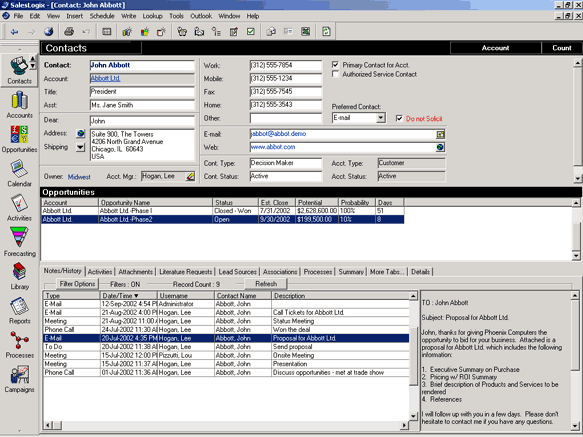
Task: Select 'Call Tickets for Abbott Ltd.' e-mail row
Action: coord(226,313)
